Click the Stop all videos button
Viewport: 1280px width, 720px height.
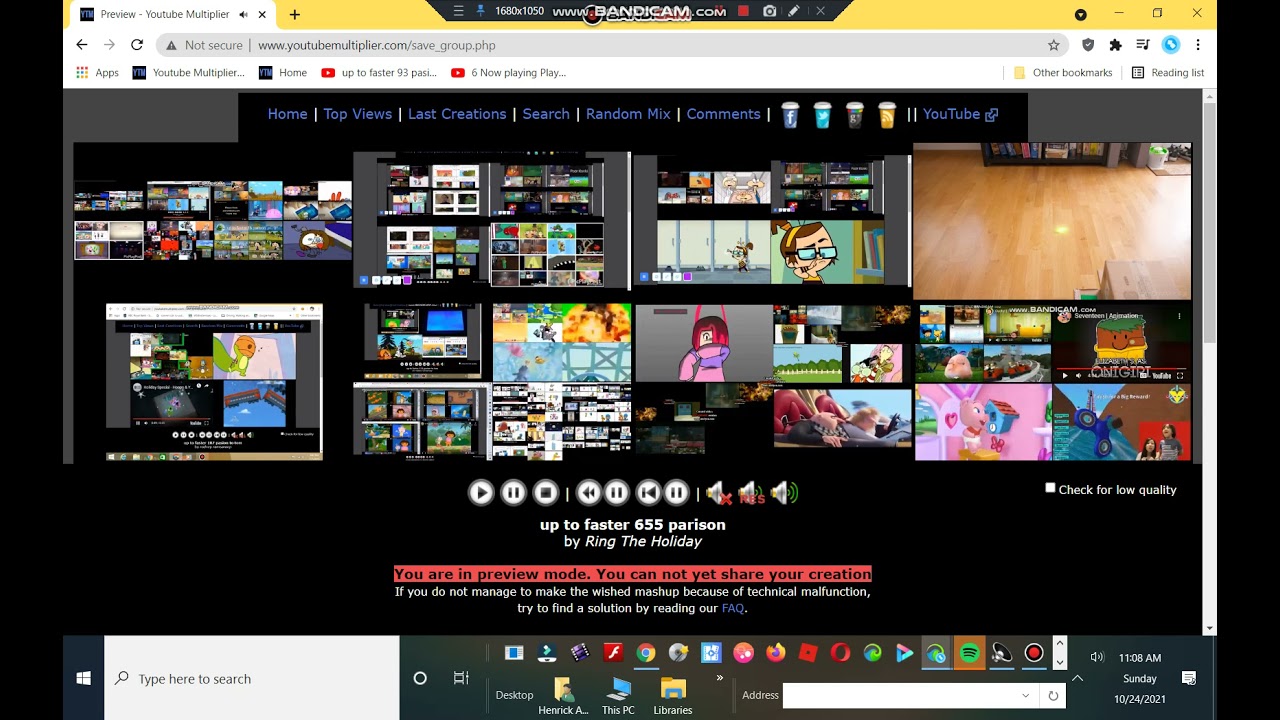[x=545, y=492]
